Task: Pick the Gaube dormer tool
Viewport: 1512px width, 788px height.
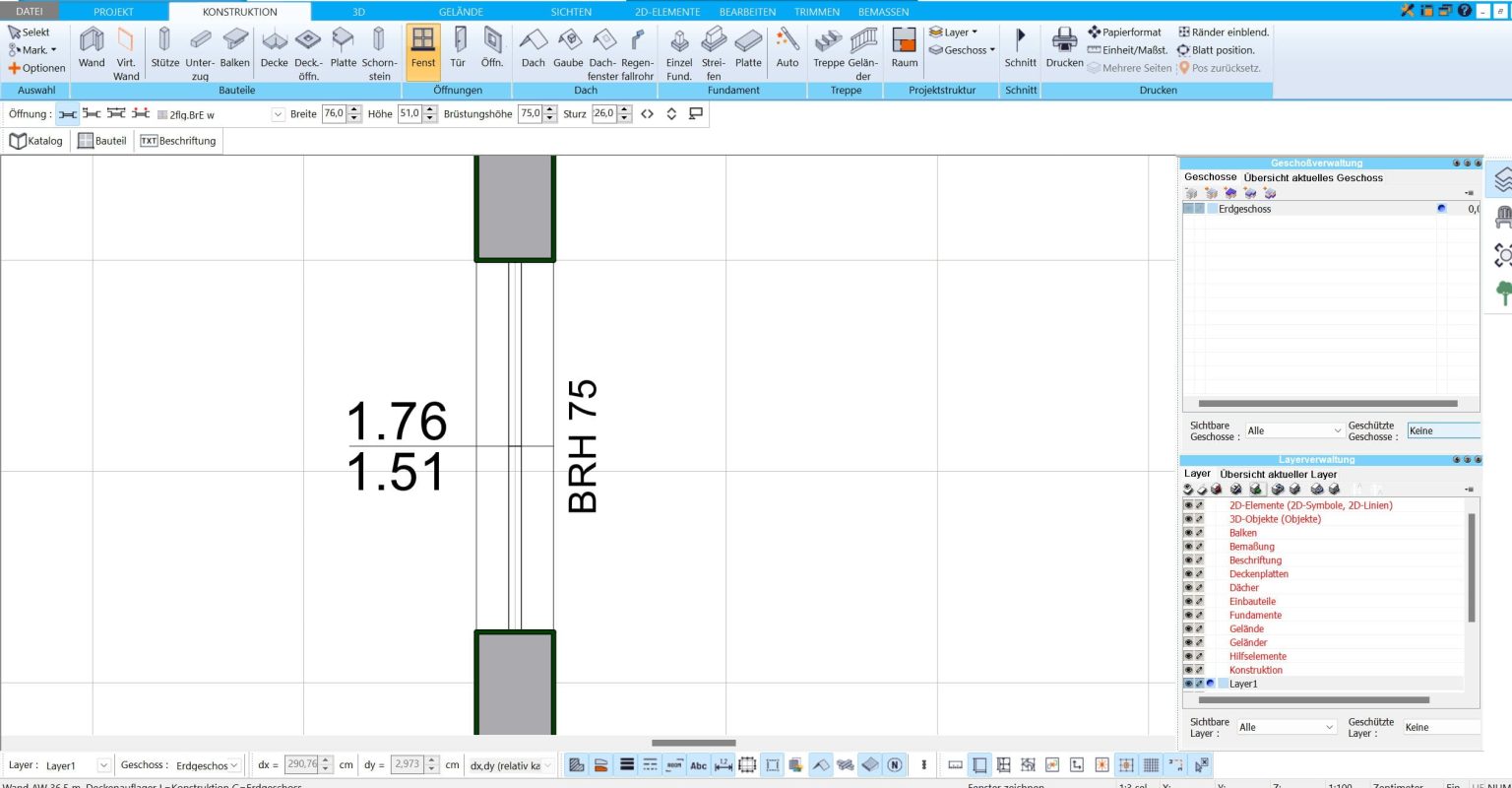Action: (x=568, y=49)
